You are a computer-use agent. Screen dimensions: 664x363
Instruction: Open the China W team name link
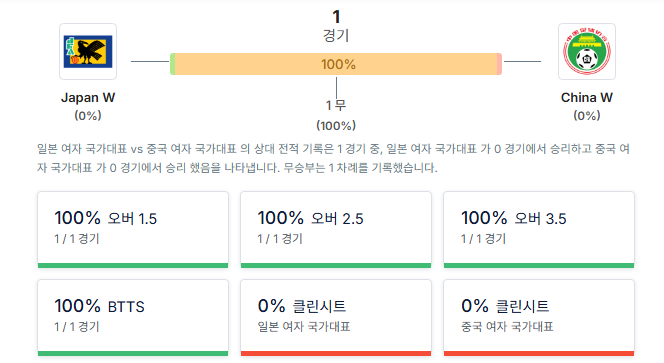tap(587, 97)
